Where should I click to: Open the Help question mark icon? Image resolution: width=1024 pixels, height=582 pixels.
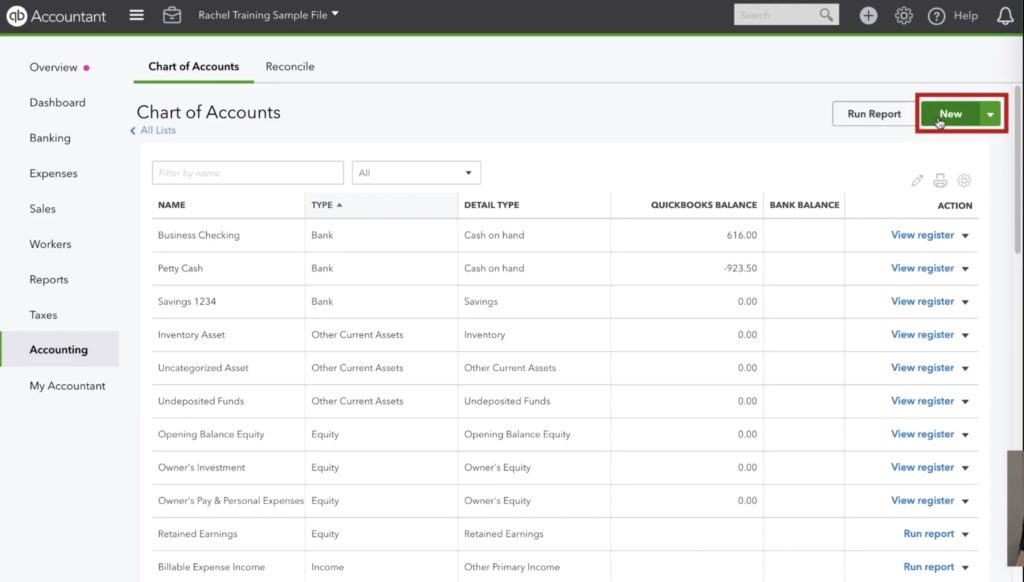click(x=936, y=16)
